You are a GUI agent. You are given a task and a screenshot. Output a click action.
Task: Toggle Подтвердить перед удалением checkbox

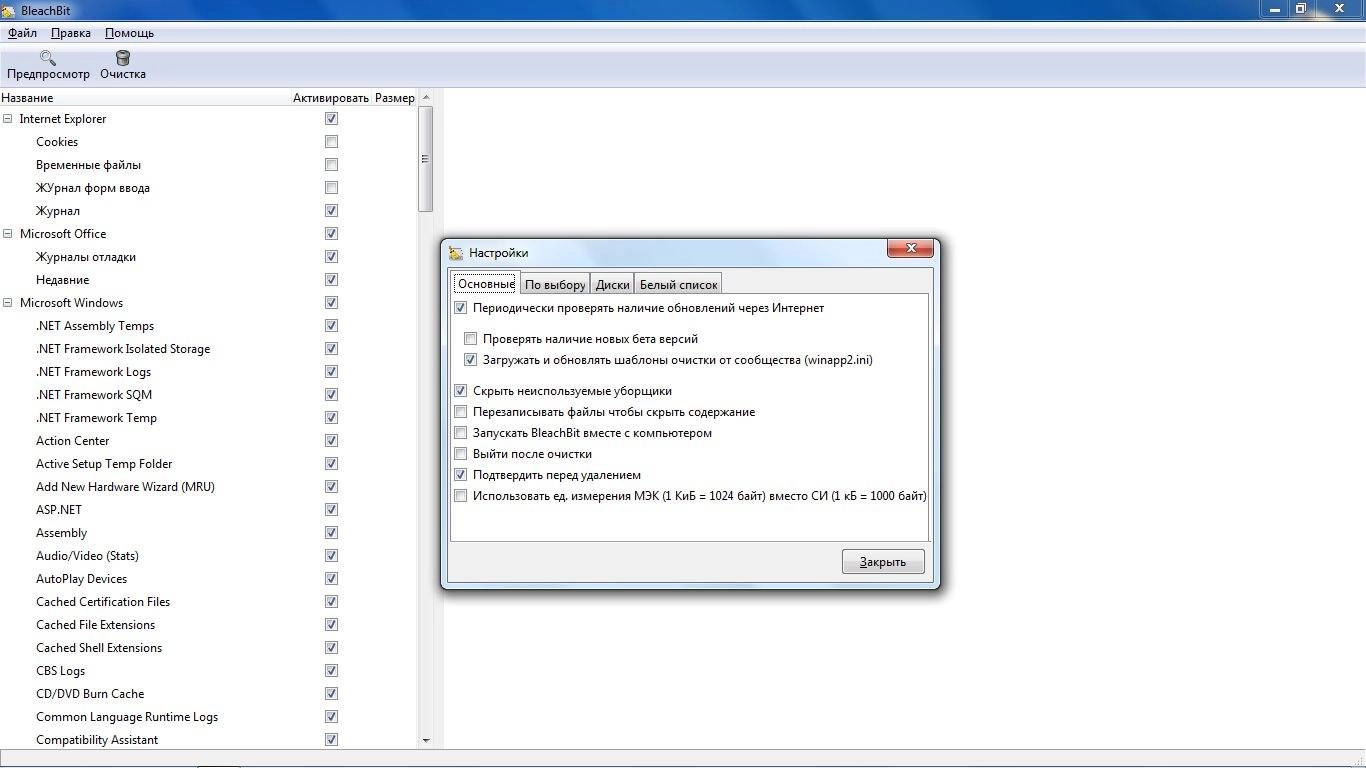click(461, 475)
